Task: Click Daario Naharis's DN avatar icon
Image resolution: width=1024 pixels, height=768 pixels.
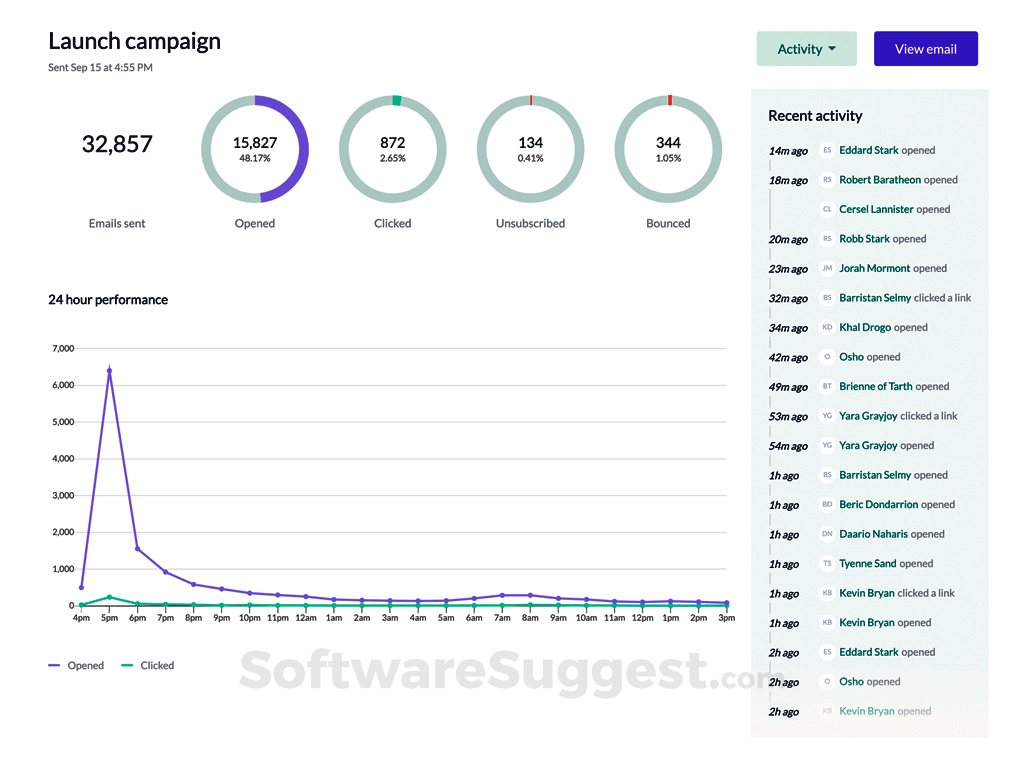Action: (826, 534)
